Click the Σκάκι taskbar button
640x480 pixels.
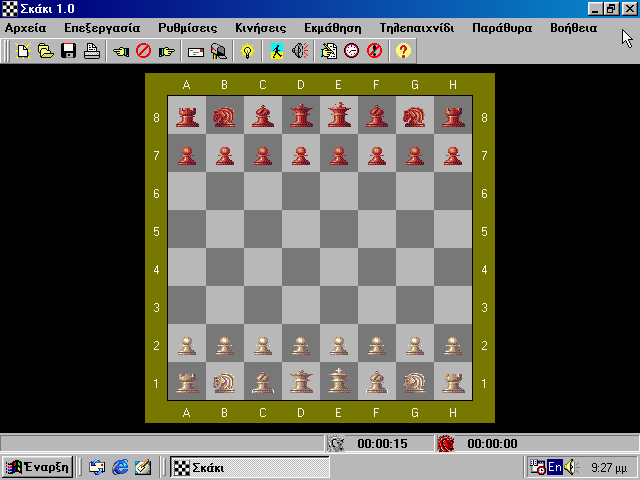250,467
